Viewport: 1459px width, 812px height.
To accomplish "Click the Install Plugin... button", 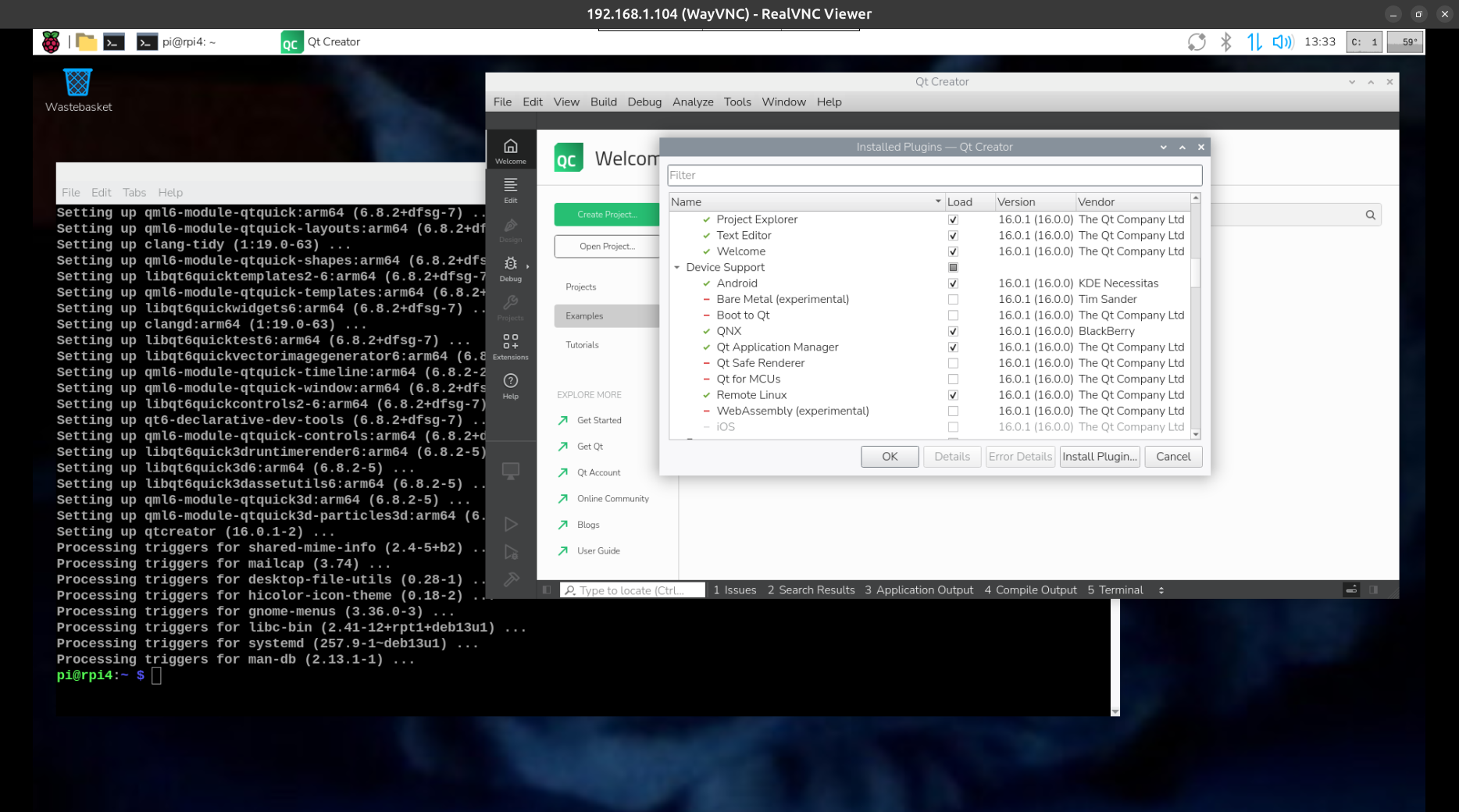I will [1099, 457].
